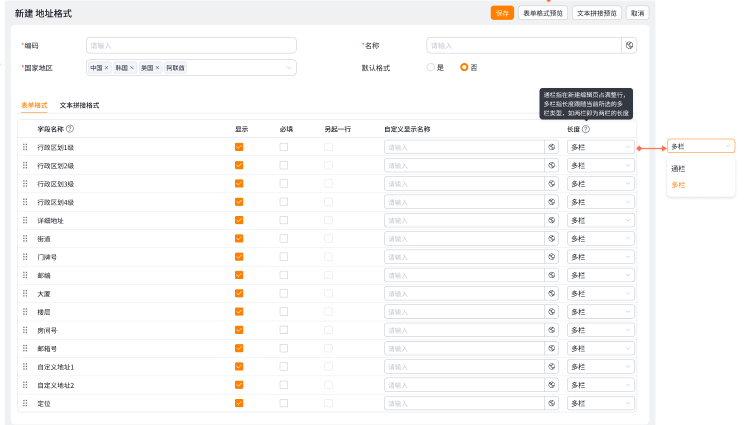Open 长度 dropdown for 门牌号 row
The width and height of the screenshot is (746, 425).
point(600,257)
